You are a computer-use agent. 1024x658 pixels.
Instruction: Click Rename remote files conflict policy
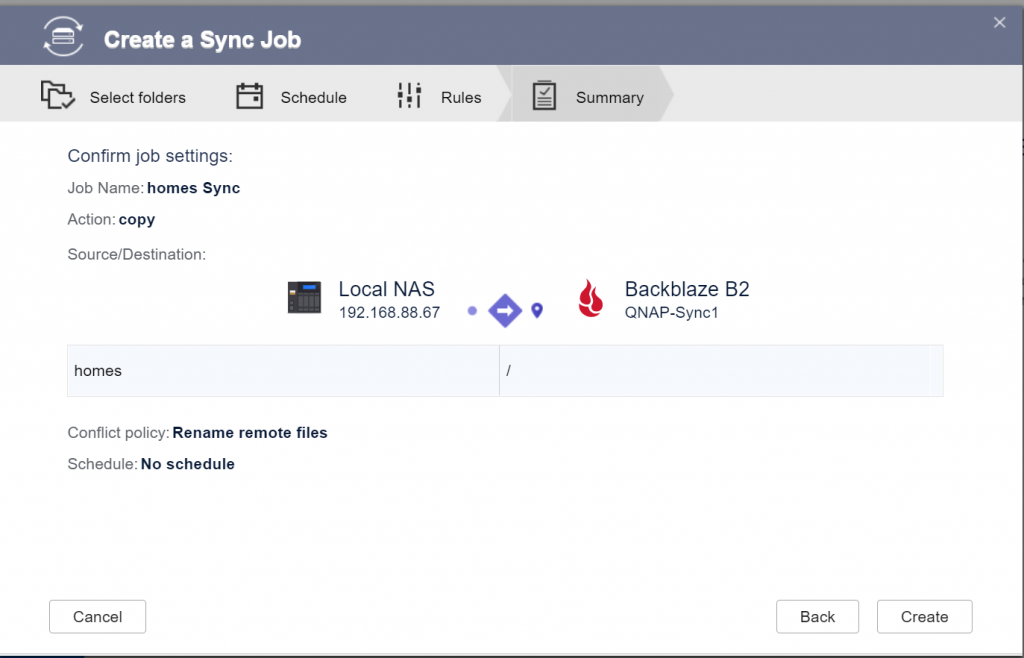pos(250,433)
